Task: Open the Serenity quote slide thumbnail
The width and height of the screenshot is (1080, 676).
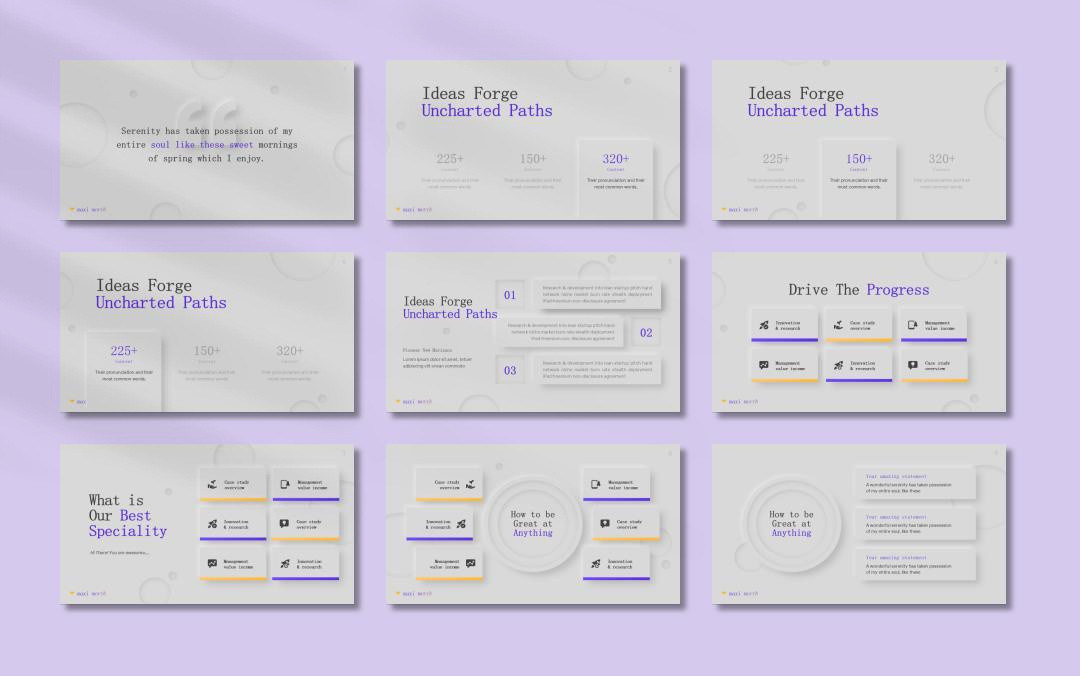Action: tap(206, 140)
